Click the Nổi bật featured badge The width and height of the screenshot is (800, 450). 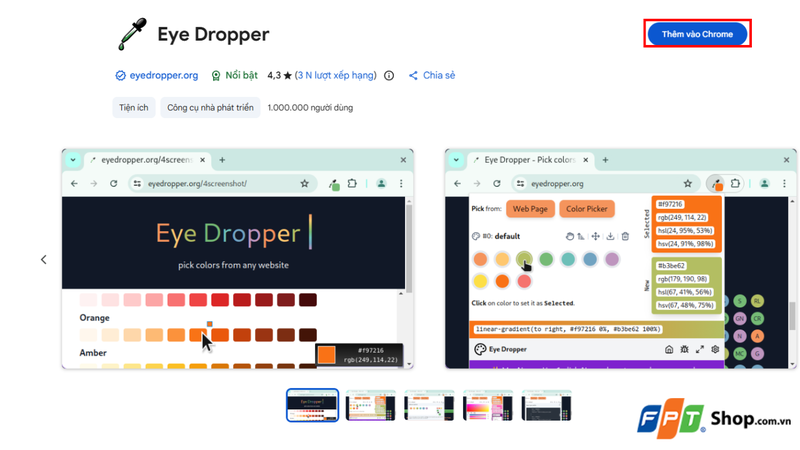[235, 76]
